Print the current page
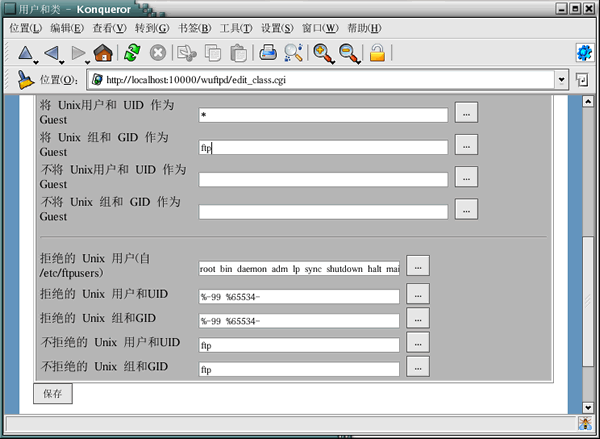 point(268,53)
